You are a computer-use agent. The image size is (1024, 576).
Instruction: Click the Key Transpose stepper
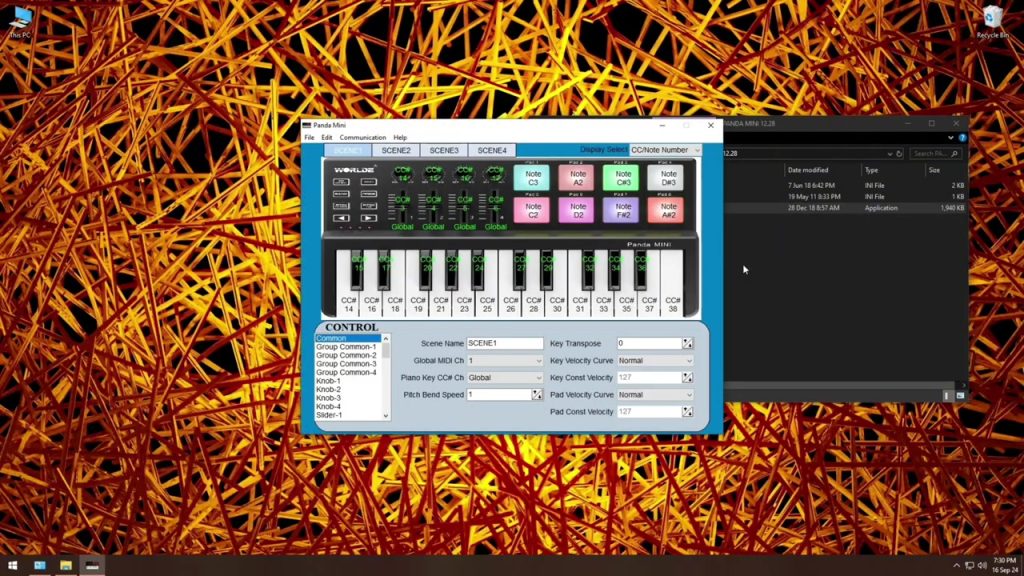[688, 344]
